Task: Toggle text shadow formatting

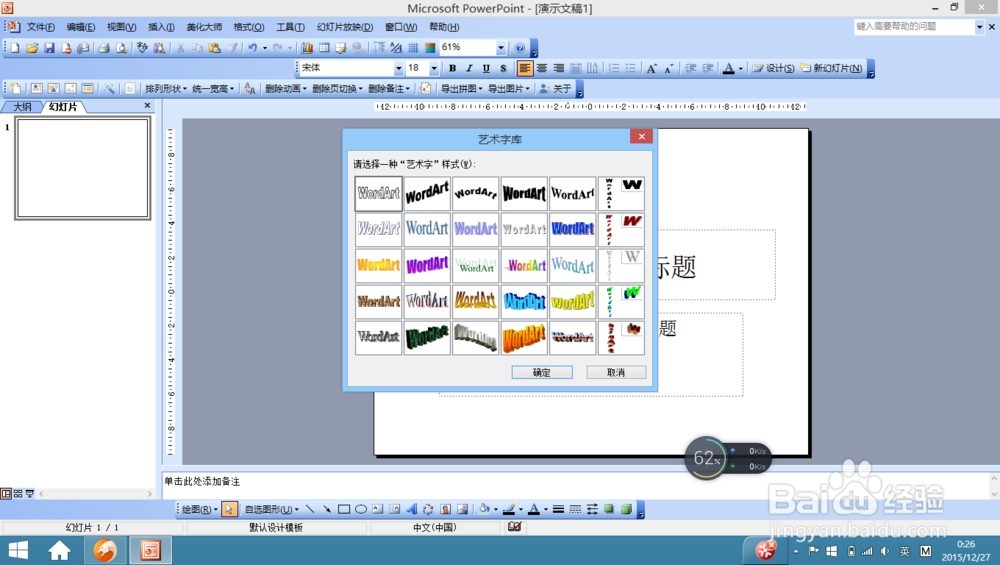Action: [x=503, y=68]
